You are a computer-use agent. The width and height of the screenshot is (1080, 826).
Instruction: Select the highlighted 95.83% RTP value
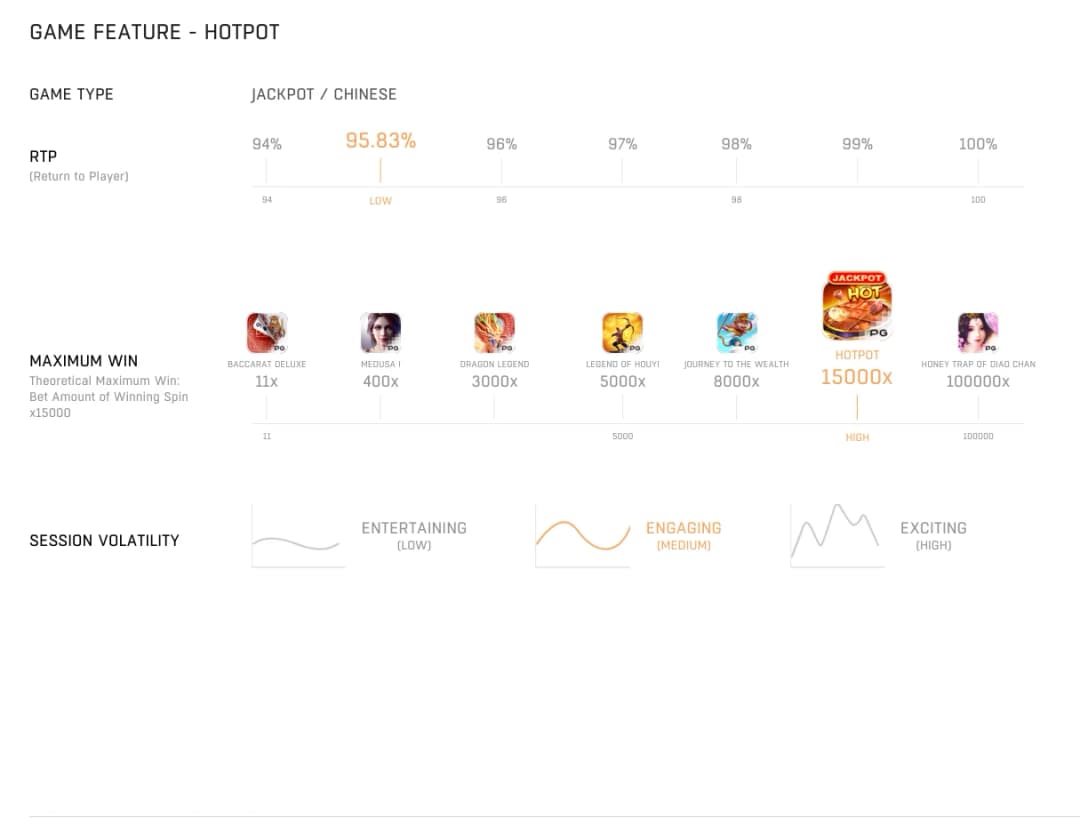(x=380, y=141)
